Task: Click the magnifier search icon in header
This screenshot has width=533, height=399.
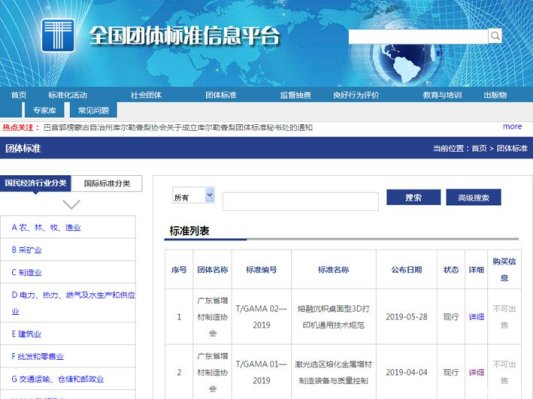Action: pos(495,36)
